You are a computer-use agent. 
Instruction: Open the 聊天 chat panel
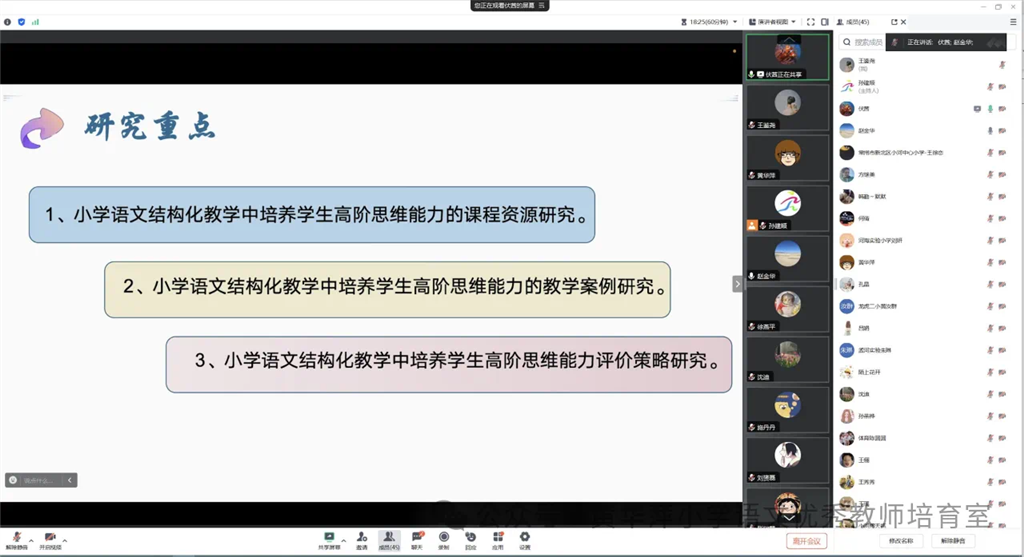pyautogui.click(x=417, y=540)
